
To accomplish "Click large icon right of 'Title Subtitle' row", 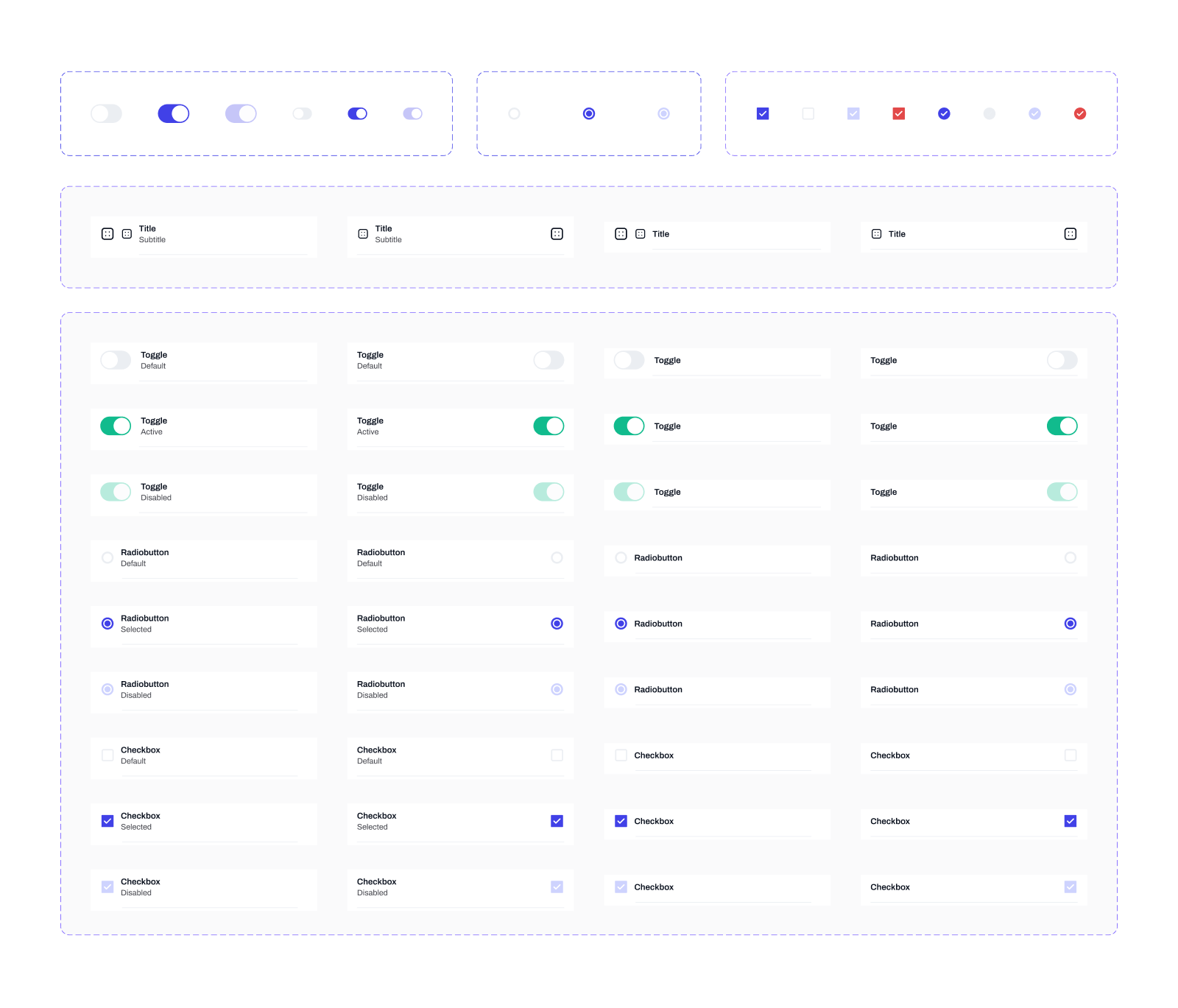I will pyautogui.click(x=557, y=234).
